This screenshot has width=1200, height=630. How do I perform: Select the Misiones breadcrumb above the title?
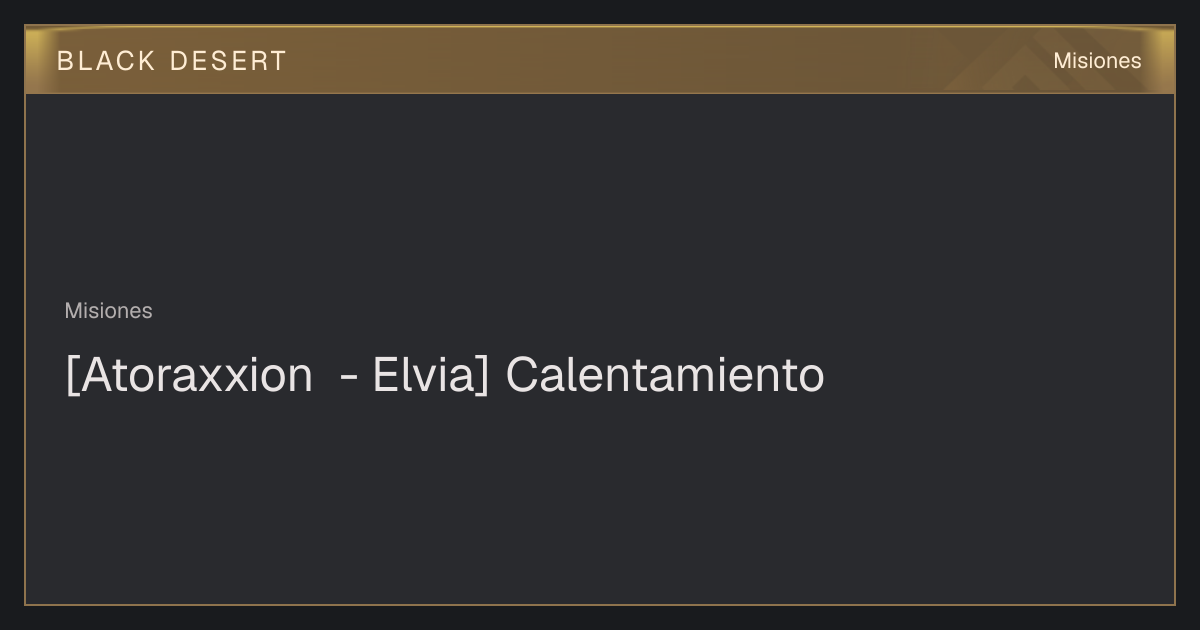[108, 311]
